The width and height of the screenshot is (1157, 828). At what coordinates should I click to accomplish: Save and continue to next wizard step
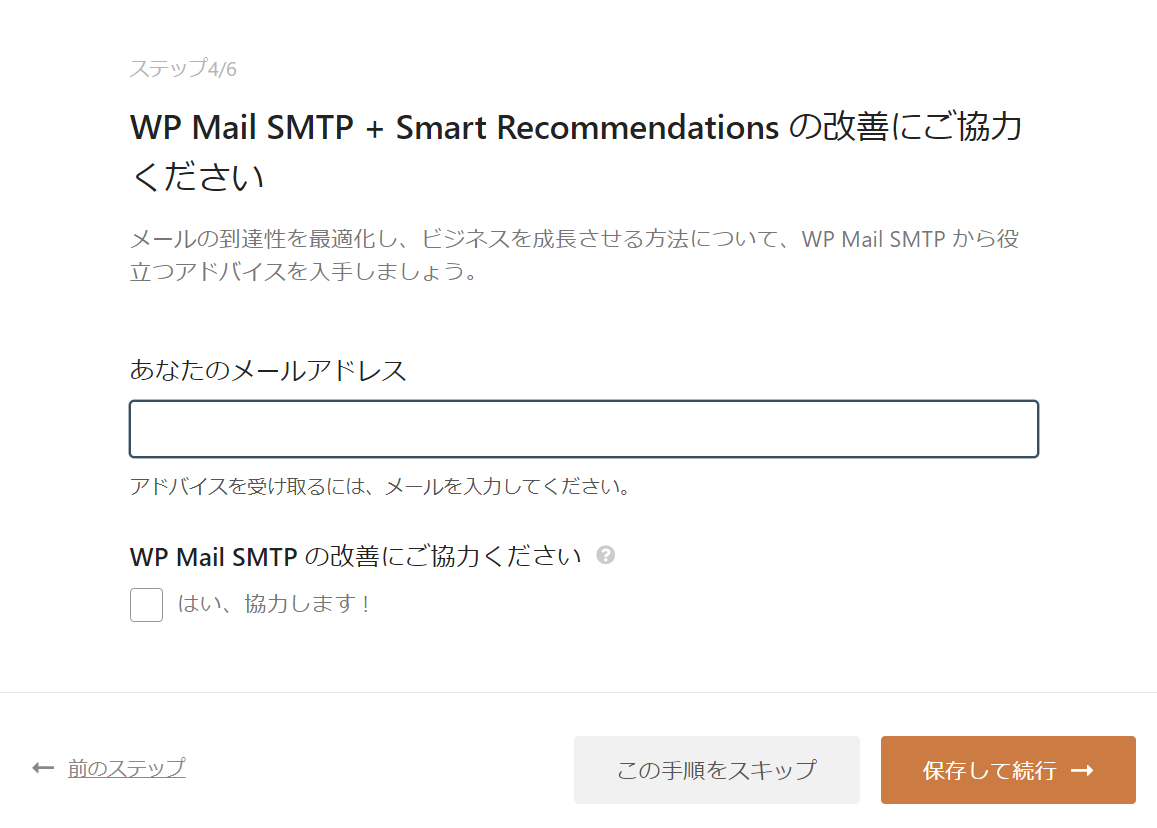[1007, 770]
